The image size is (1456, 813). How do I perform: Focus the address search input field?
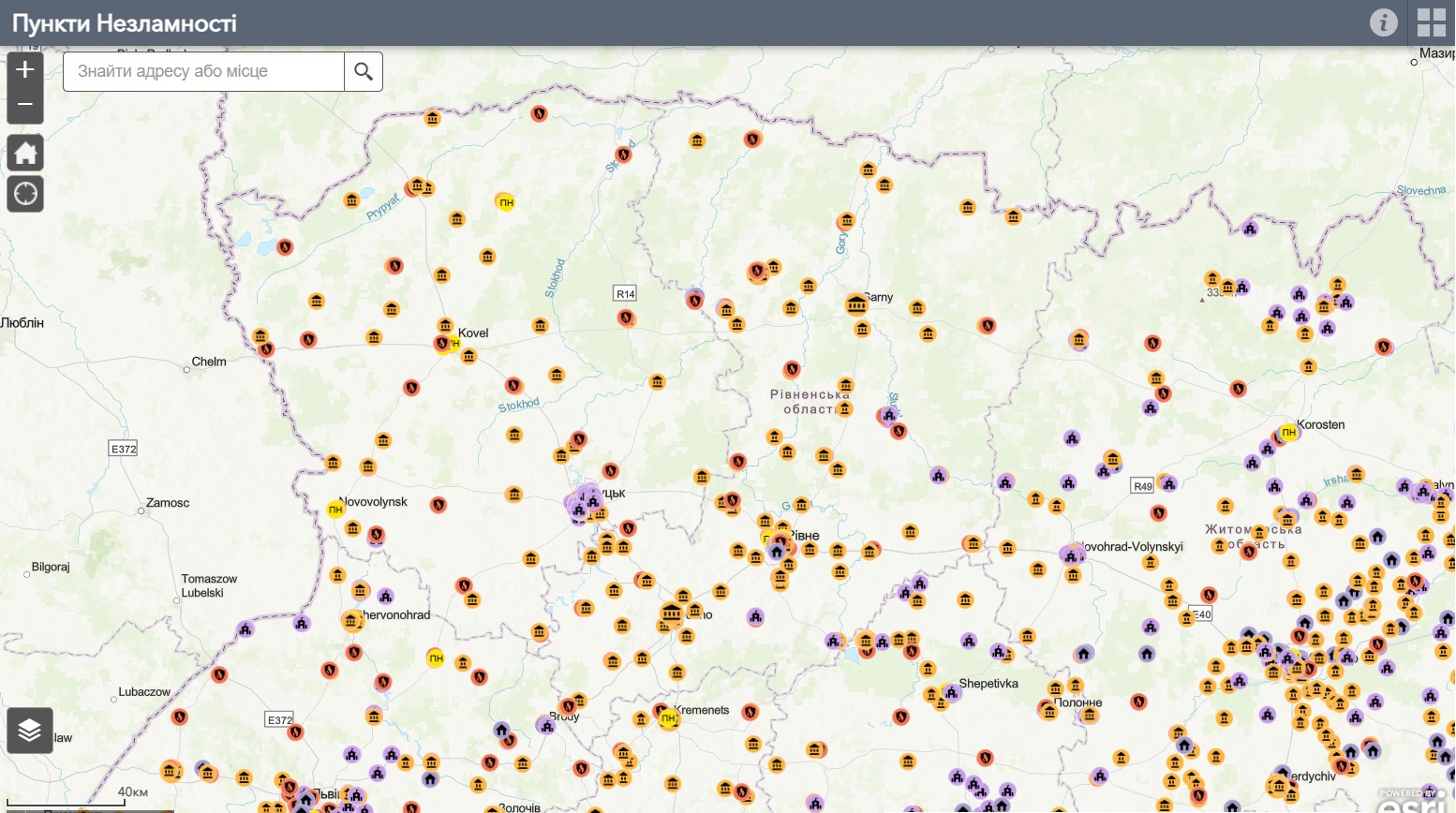click(x=203, y=72)
